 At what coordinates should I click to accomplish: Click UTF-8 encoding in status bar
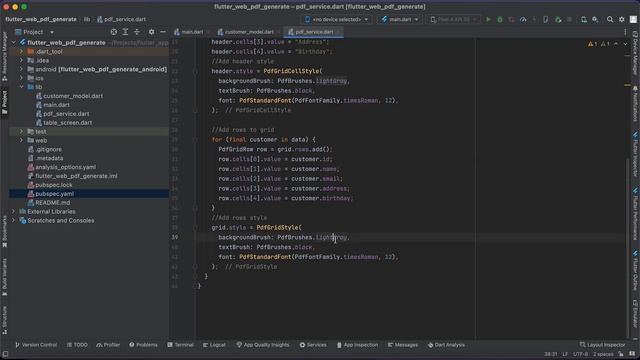pos(580,354)
